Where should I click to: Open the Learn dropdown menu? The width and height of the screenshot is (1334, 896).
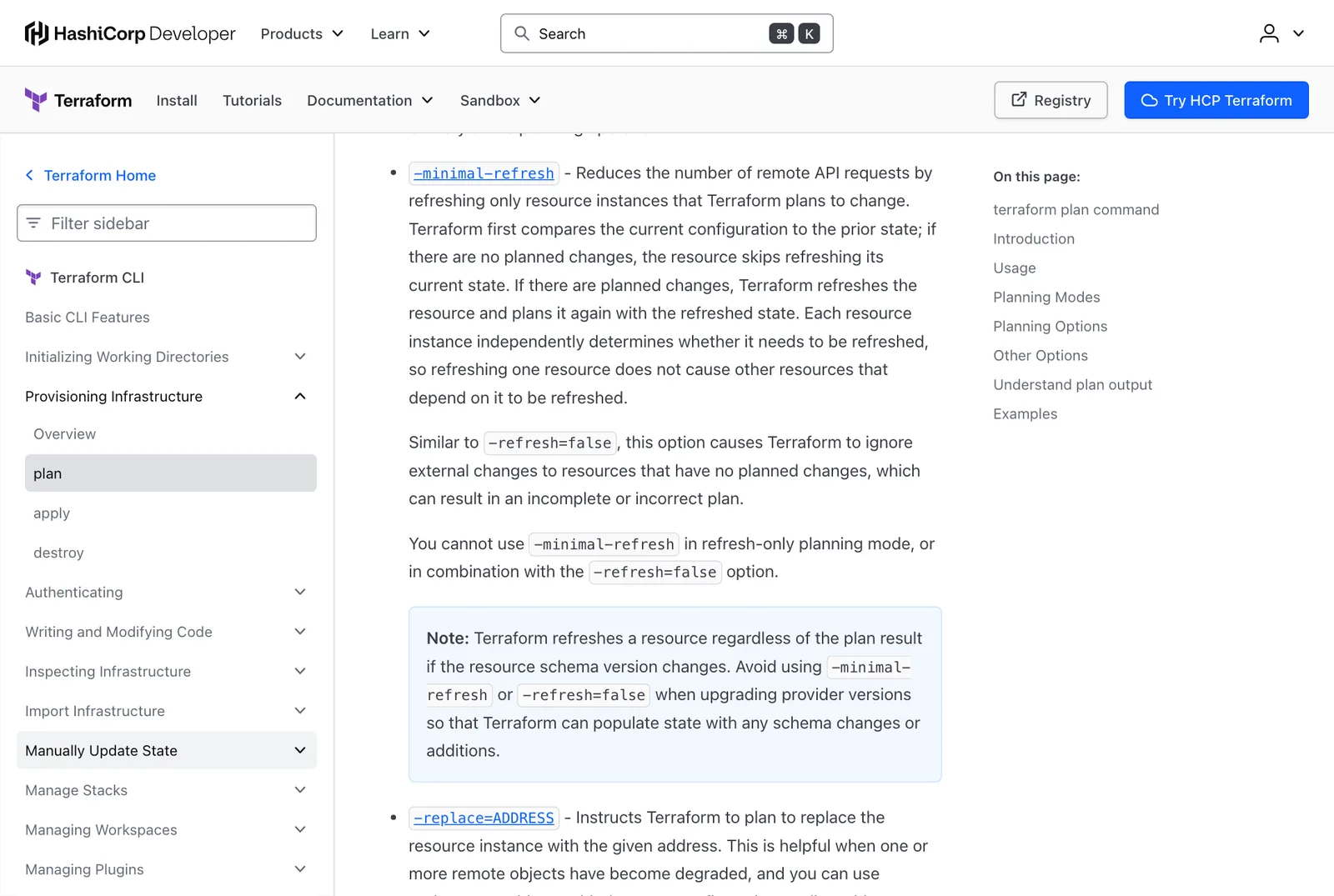point(400,33)
